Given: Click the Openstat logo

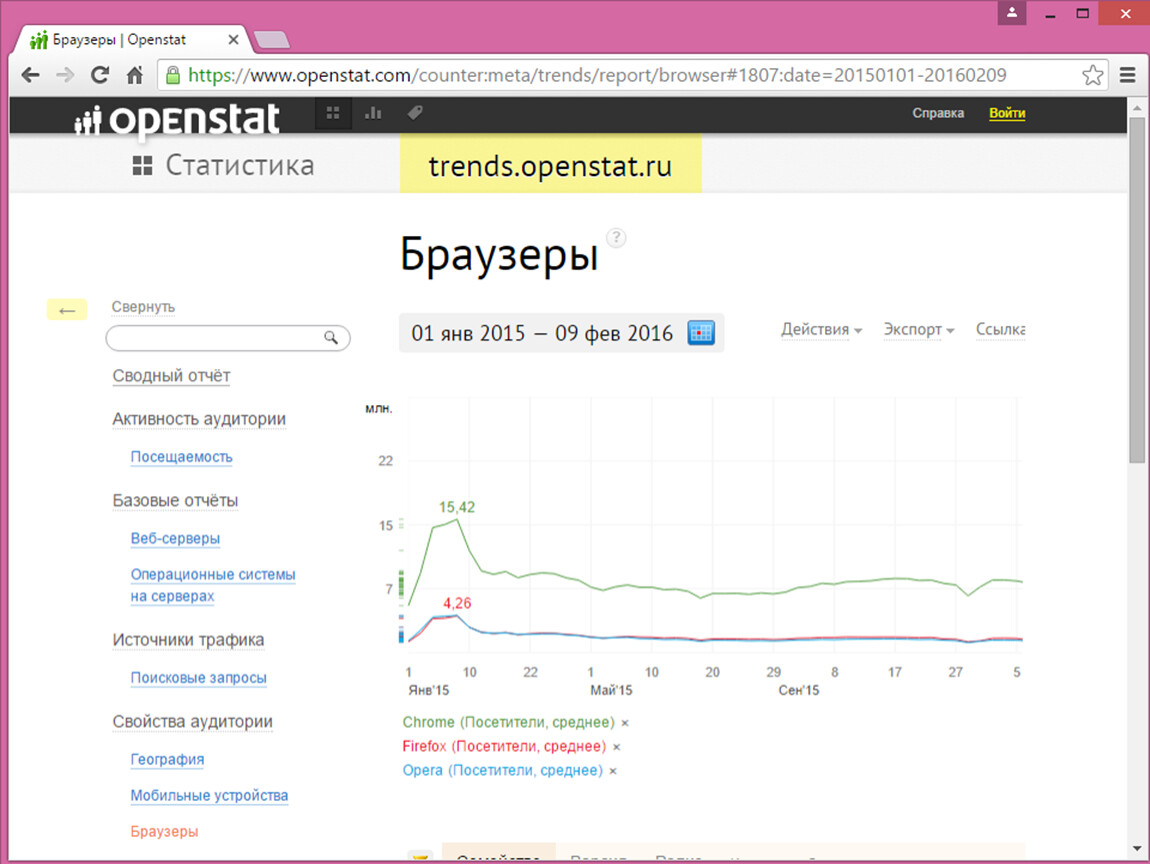Looking at the screenshot, I should point(177,120).
